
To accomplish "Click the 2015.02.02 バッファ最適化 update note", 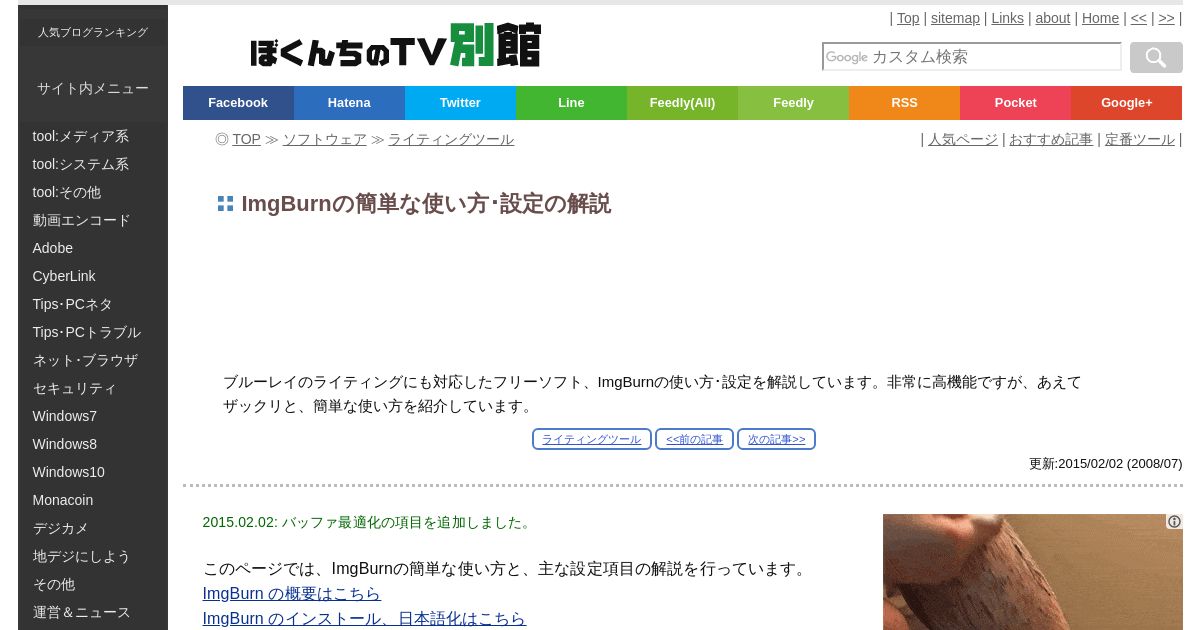I will tap(368, 522).
